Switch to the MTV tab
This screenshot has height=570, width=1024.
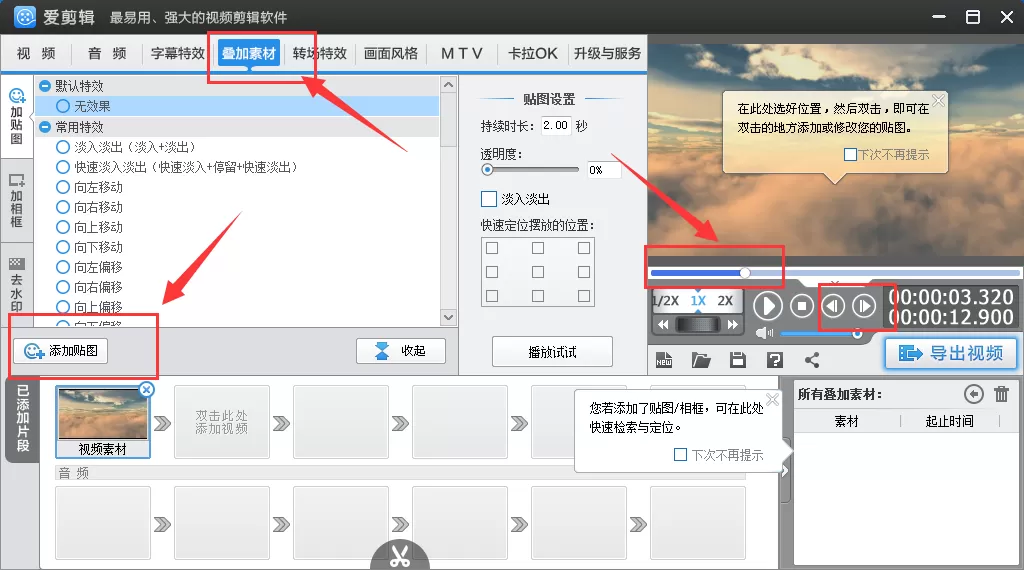coord(462,54)
